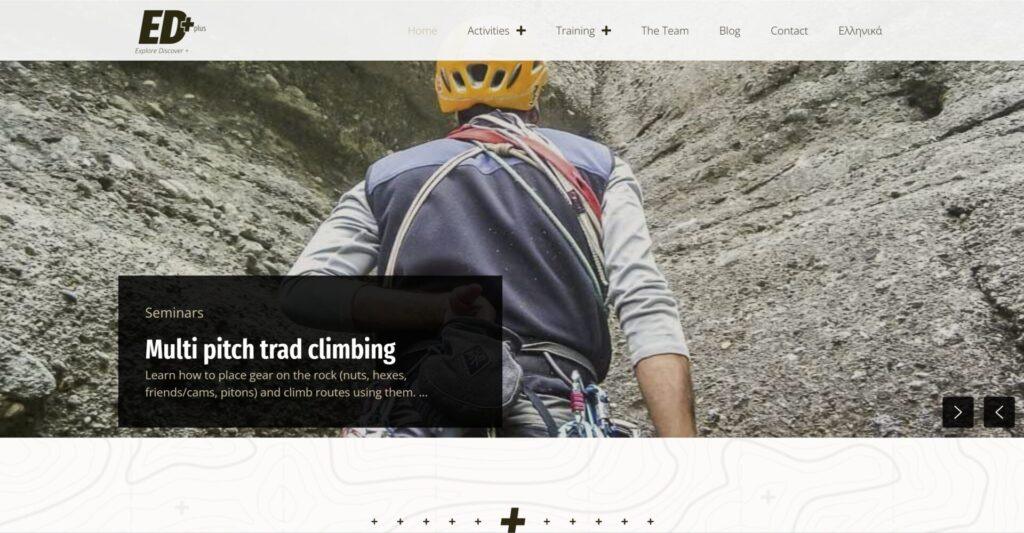
Task: Expand Training submenu via plus icon
Action: [606, 31]
